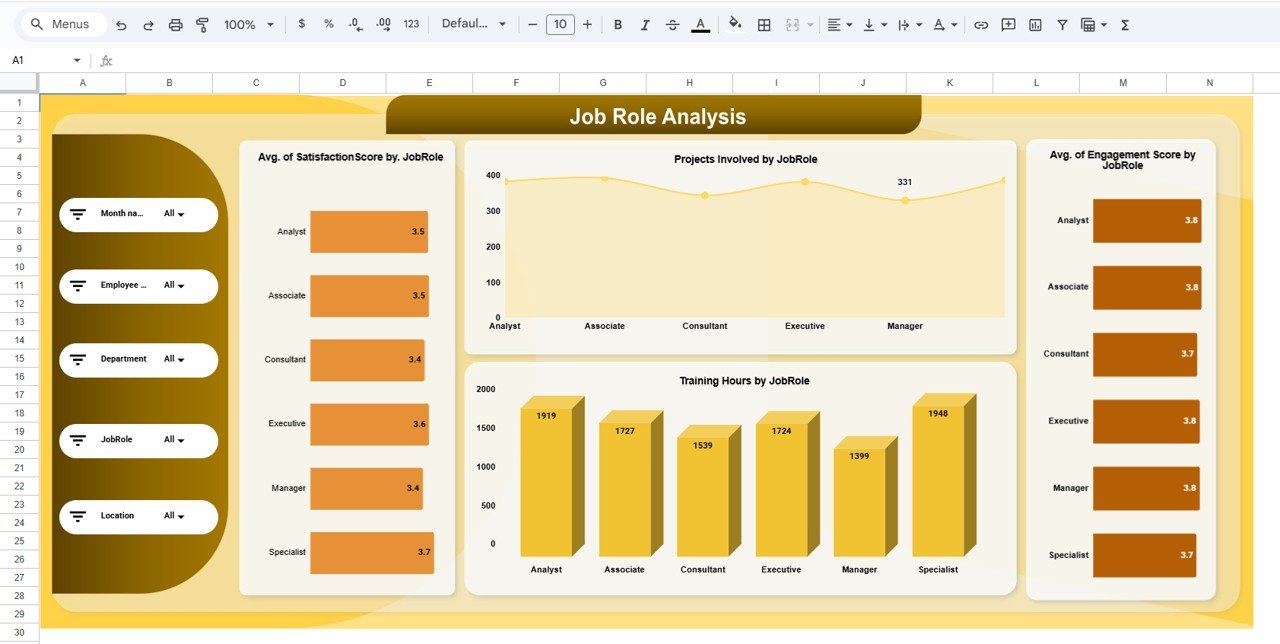Open the functions (Σ) menu

(x=1124, y=24)
